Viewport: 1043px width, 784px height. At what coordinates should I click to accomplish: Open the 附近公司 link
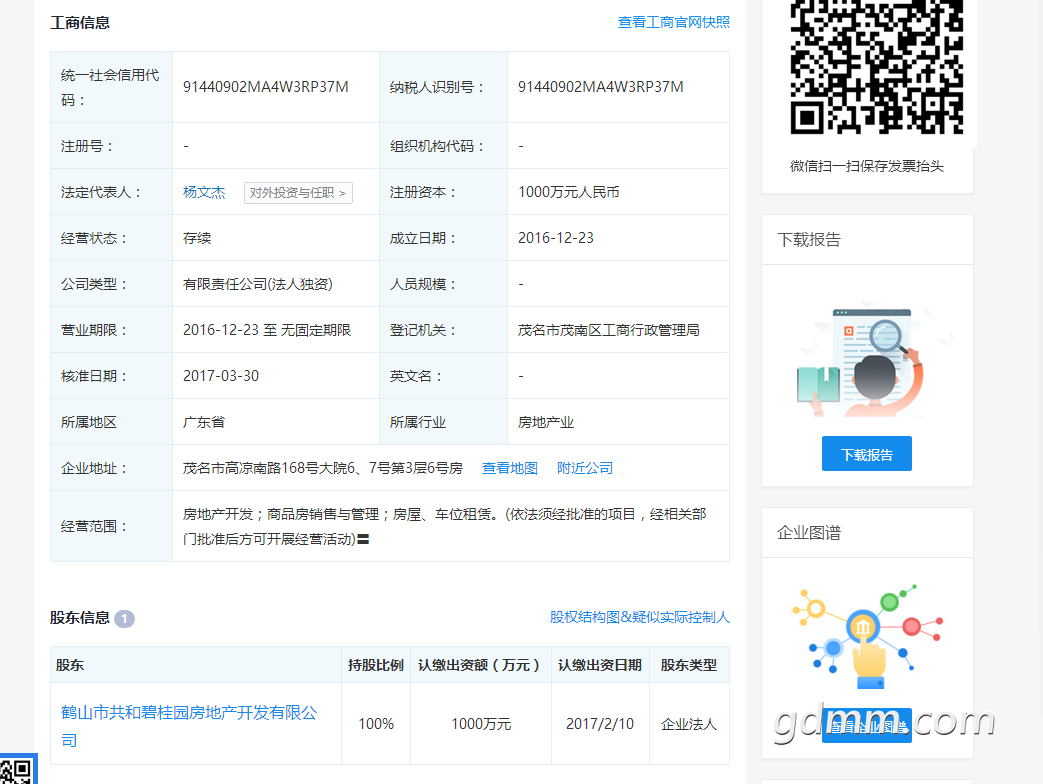point(584,468)
